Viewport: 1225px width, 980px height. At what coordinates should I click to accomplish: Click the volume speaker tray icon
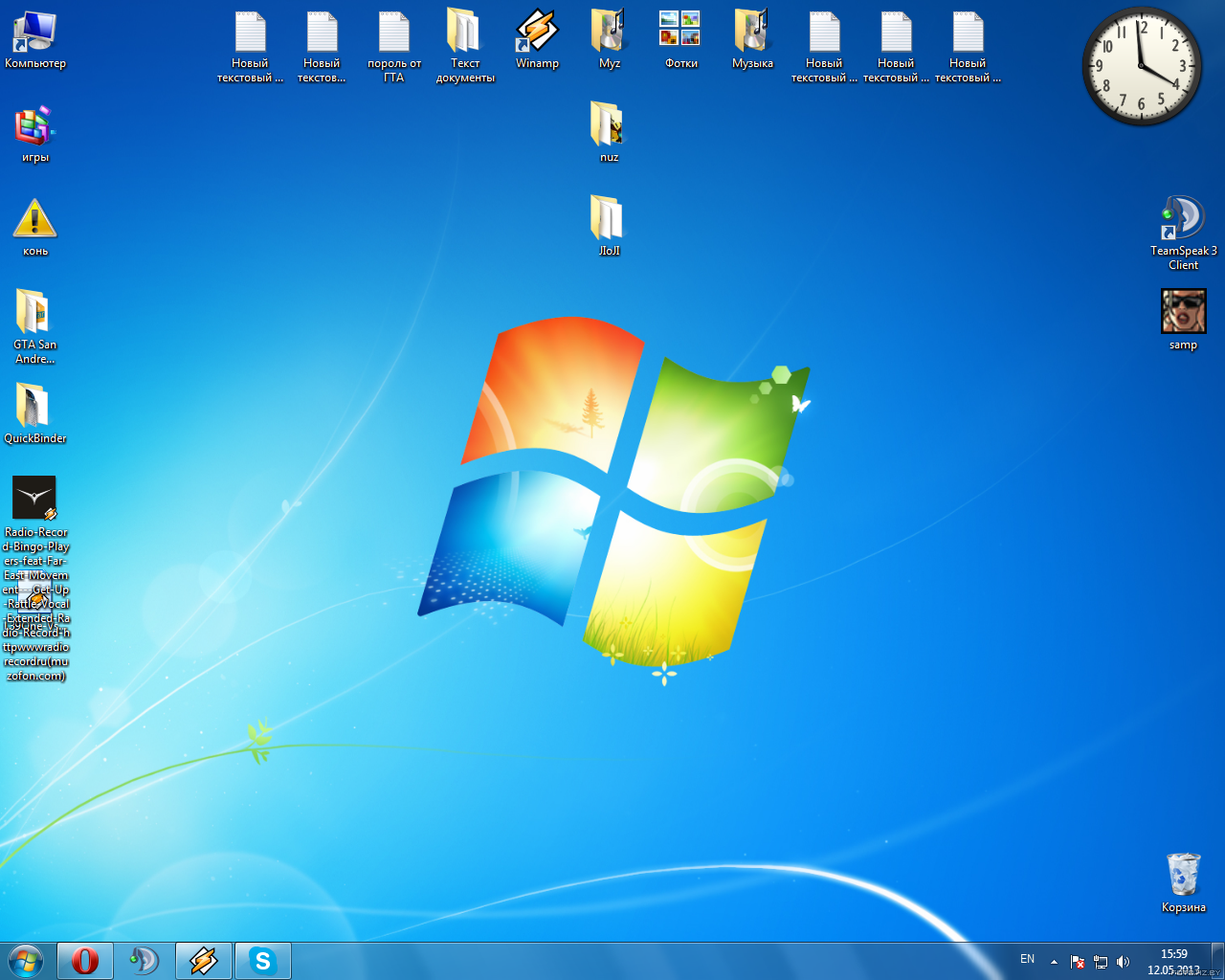tap(1124, 962)
